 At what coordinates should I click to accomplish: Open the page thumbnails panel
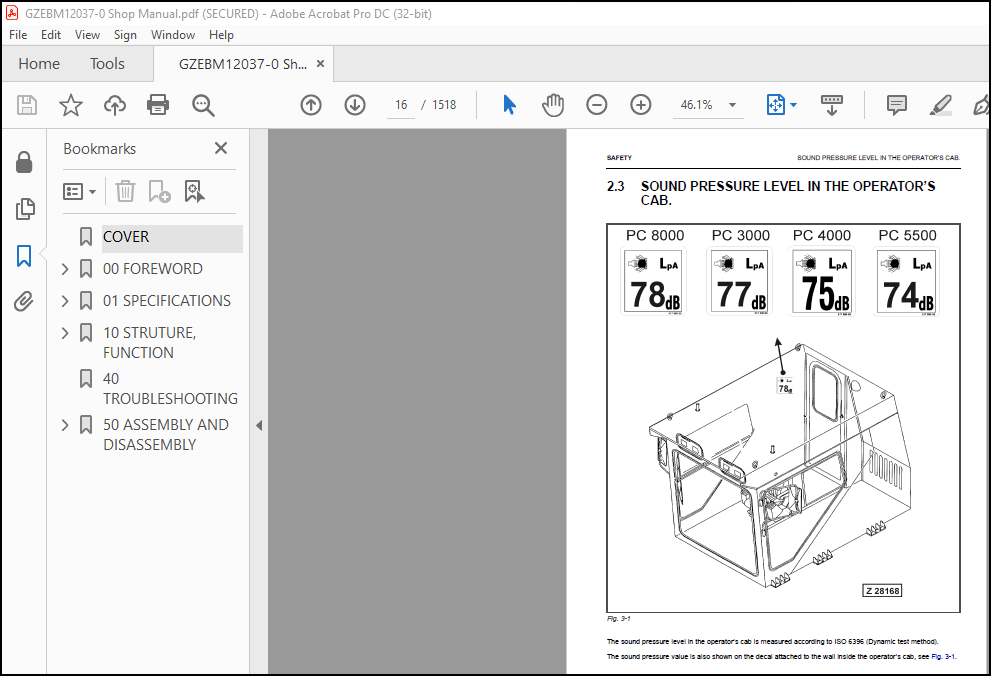pyautogui.click(x=25, y=209)
